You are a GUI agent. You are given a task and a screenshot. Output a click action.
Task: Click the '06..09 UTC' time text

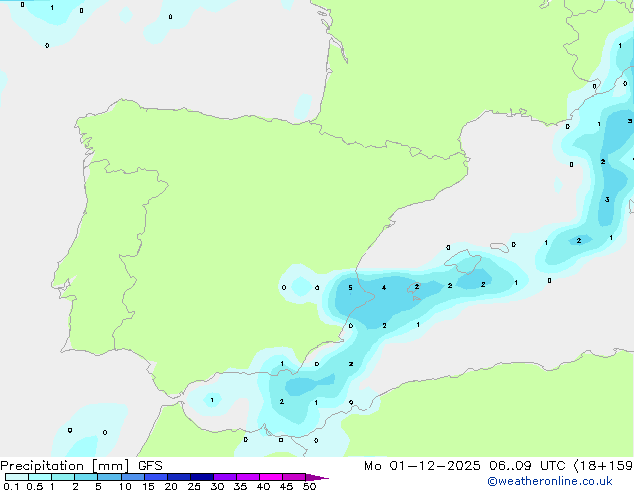pyautogui.click(x=527, y=466)
